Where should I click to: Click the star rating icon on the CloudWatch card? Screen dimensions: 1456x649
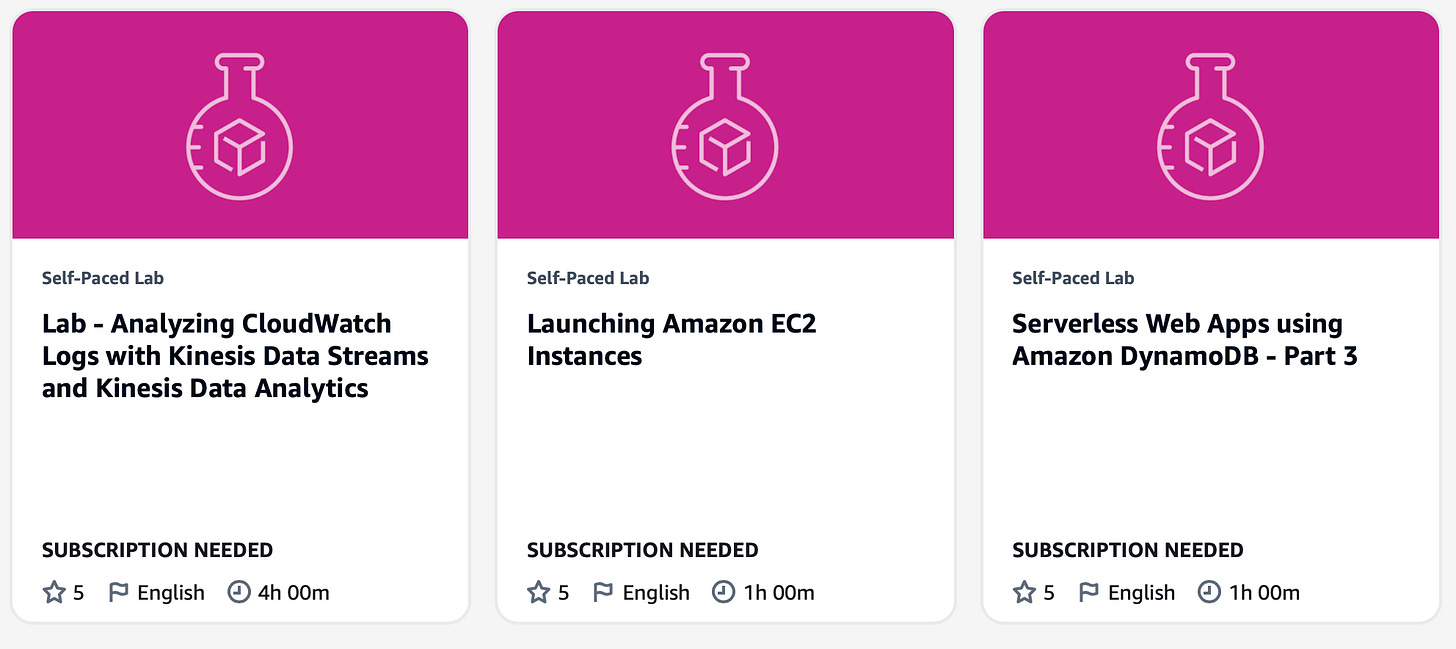(x=53, y=593)
